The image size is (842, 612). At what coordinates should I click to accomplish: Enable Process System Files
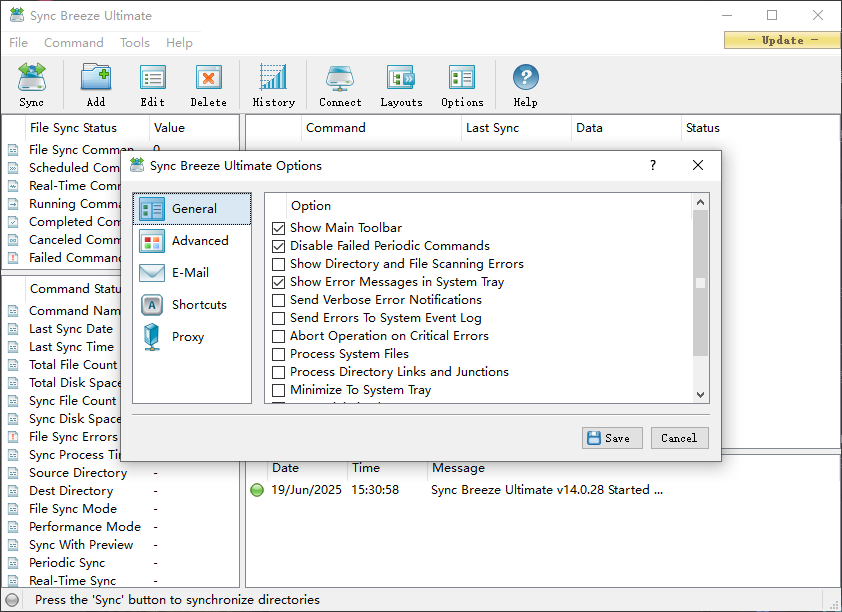point(278,354)
